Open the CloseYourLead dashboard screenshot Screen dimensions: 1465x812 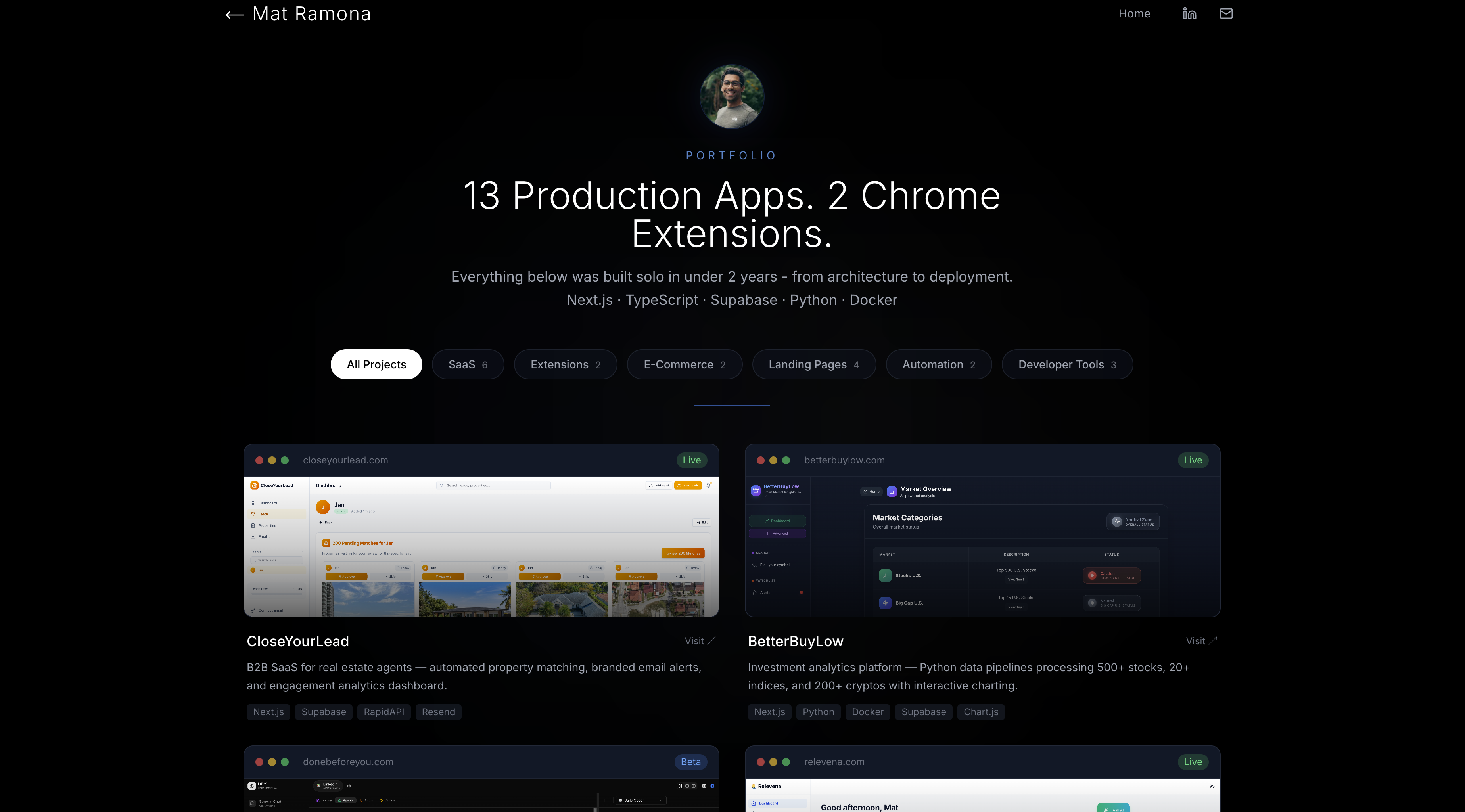481,546
